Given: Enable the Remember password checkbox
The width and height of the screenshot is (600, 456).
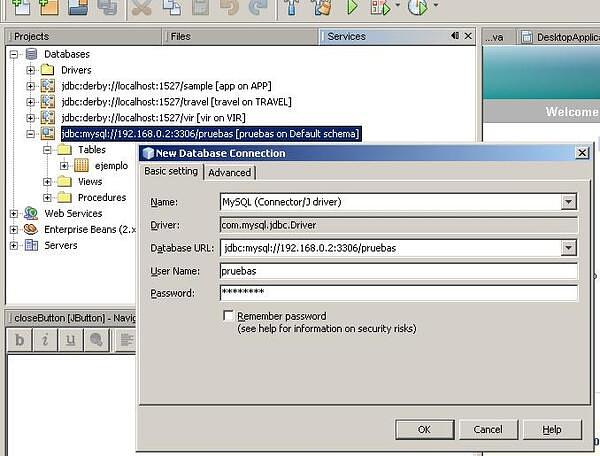Looking at the screenshot, I should click(x=229, y=316).
